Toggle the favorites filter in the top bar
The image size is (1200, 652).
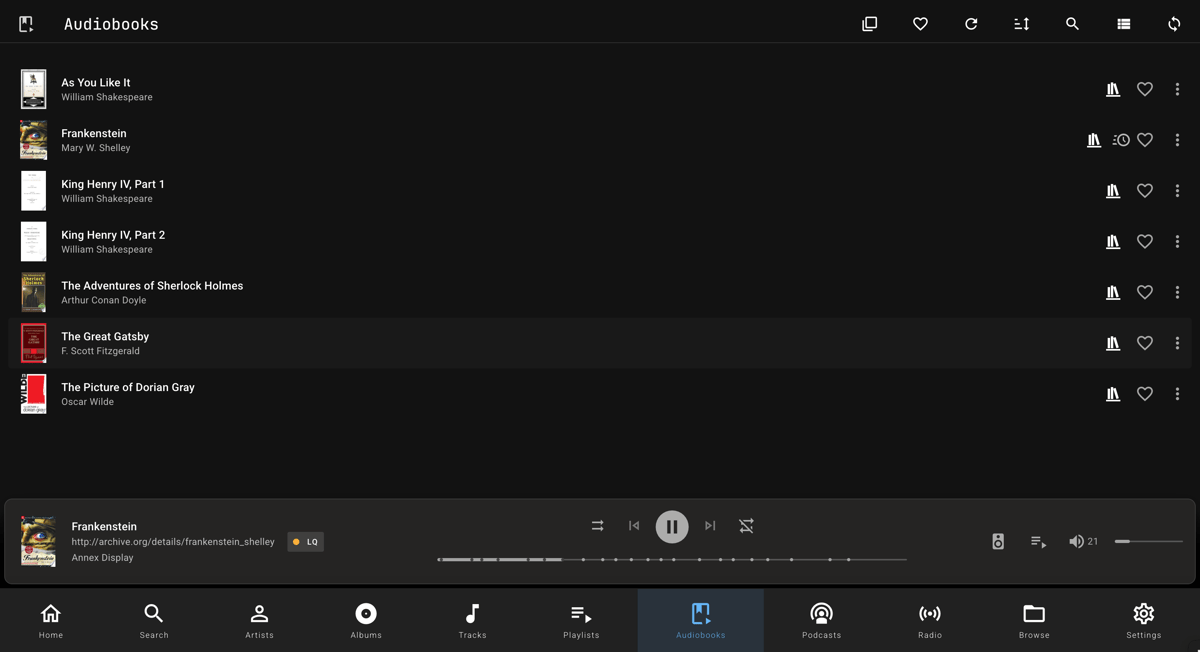coord(920,23)
